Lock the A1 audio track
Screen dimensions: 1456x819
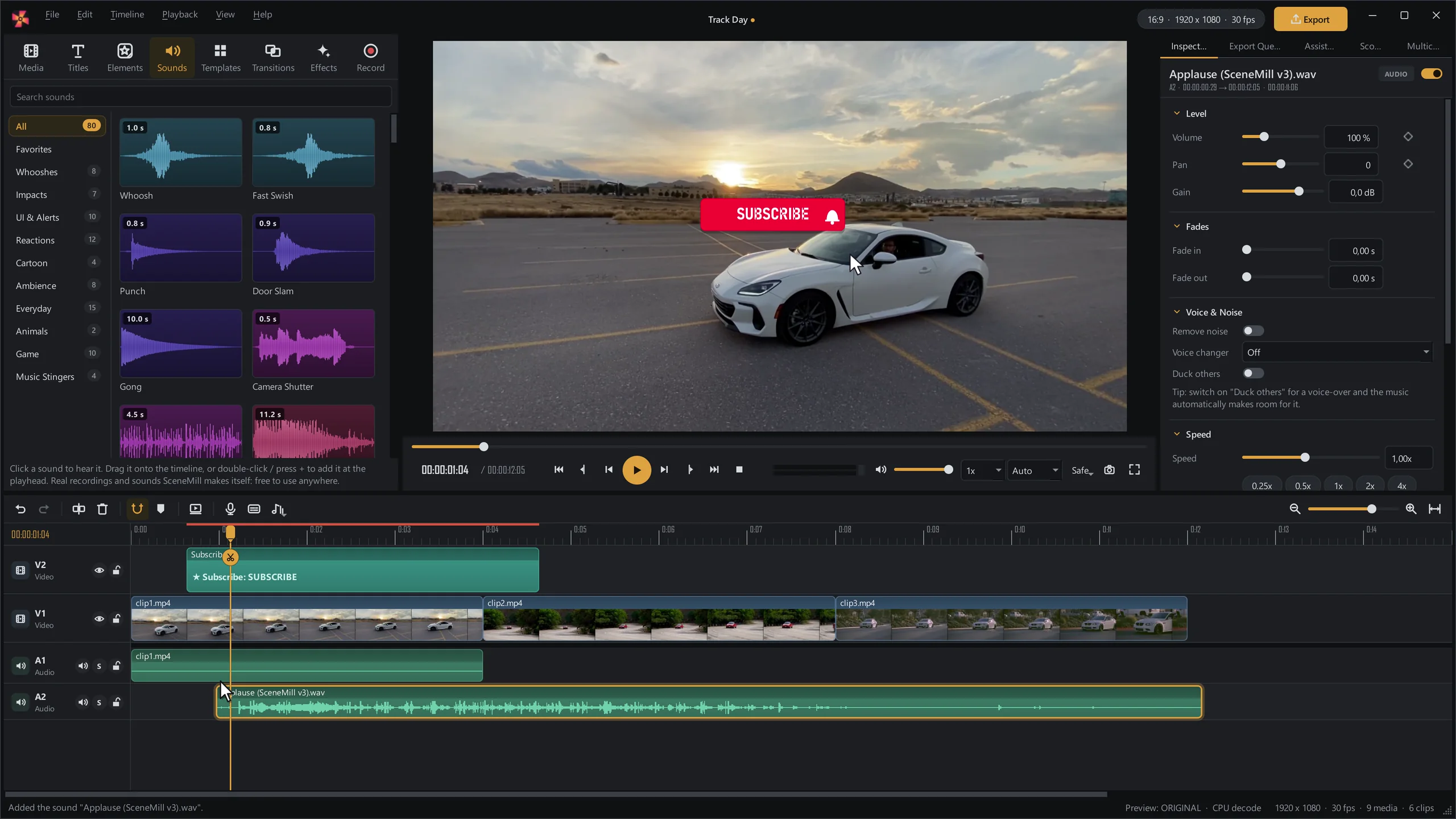coord(117,666)
